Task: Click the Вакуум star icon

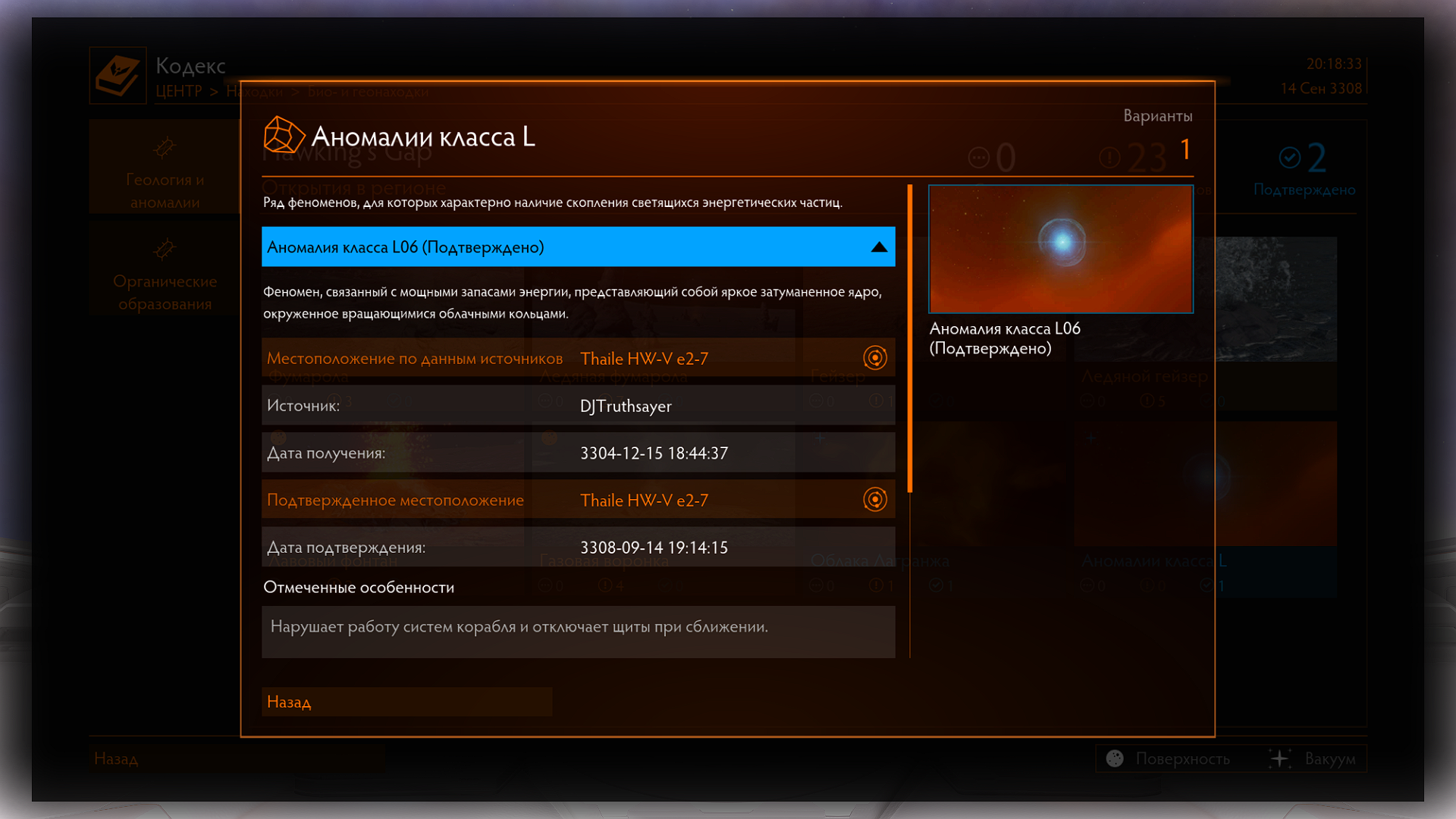Action: pos(1280,758)
